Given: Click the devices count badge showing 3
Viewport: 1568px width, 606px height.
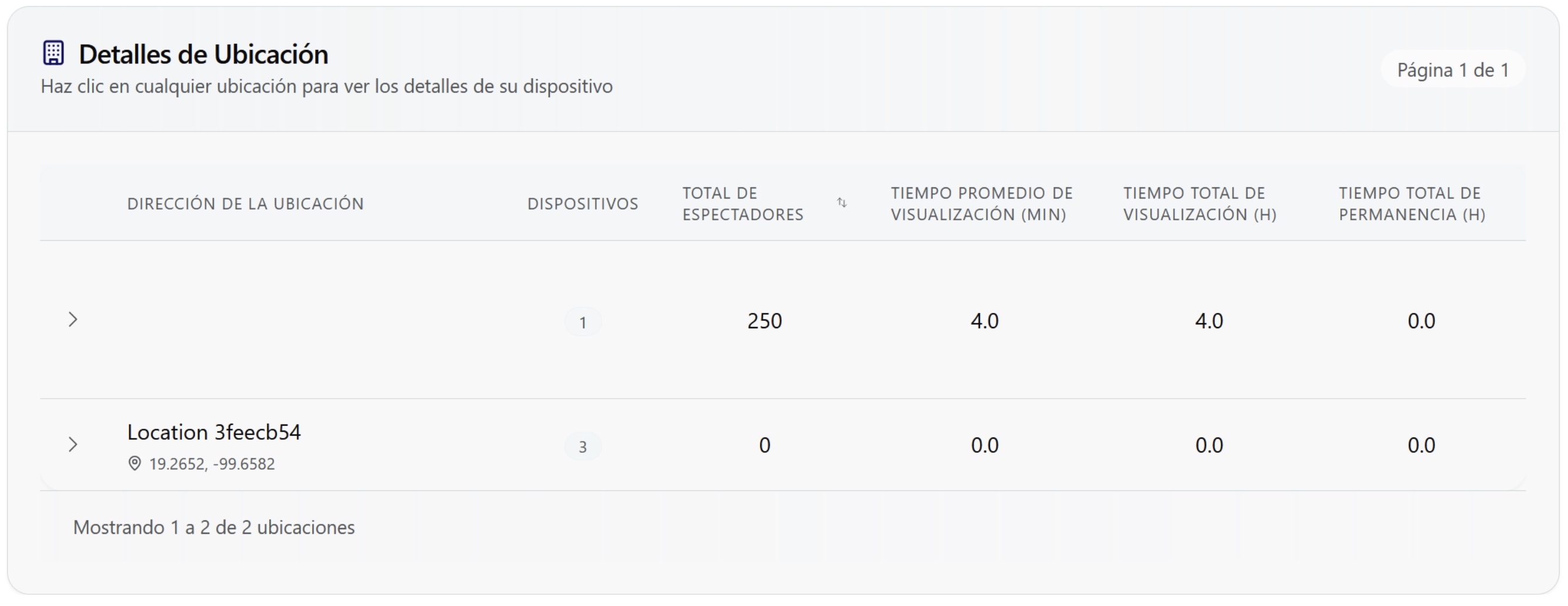Looking at the screenshot, I should point(583,446).
